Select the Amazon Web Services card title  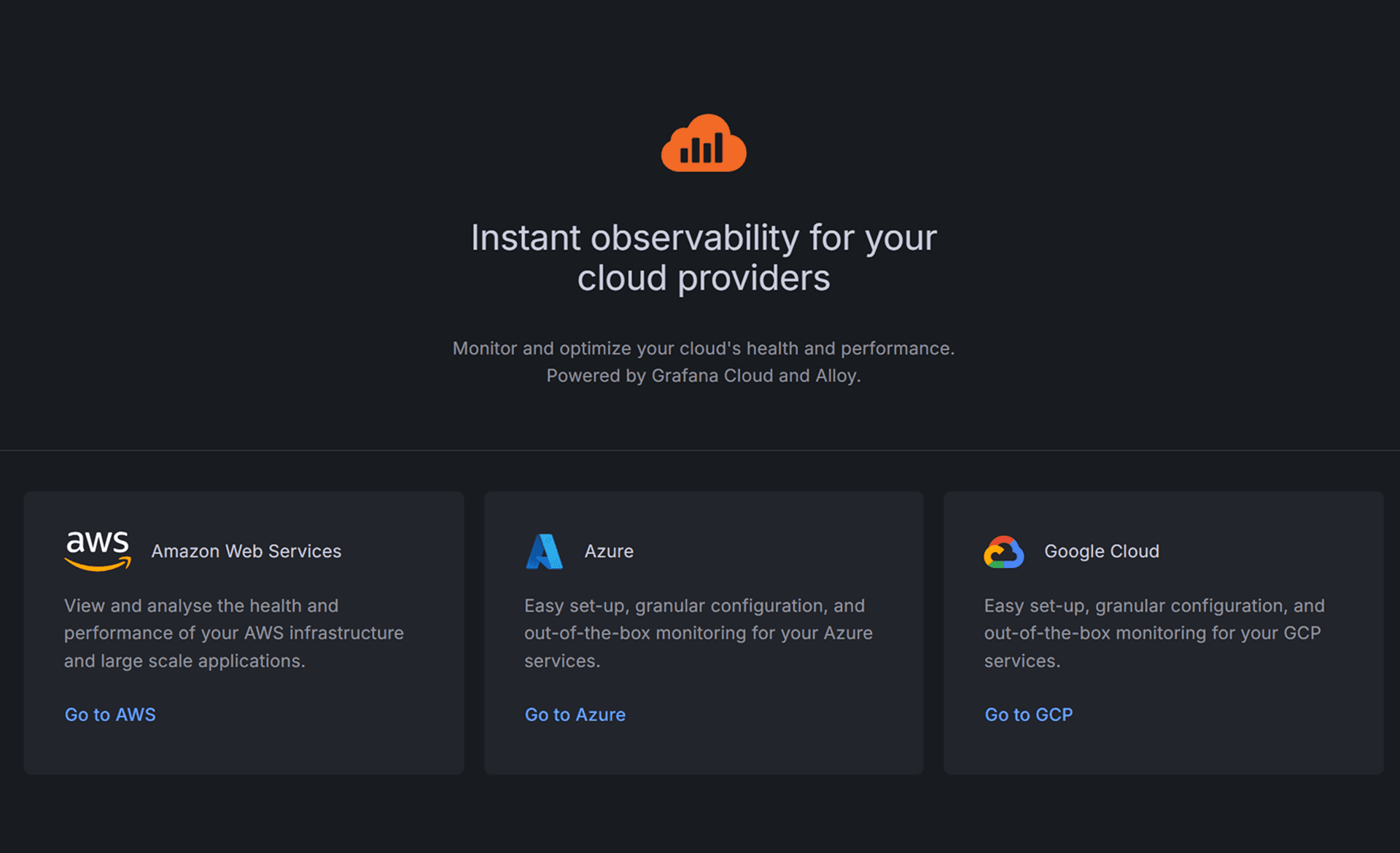point(246,551)
